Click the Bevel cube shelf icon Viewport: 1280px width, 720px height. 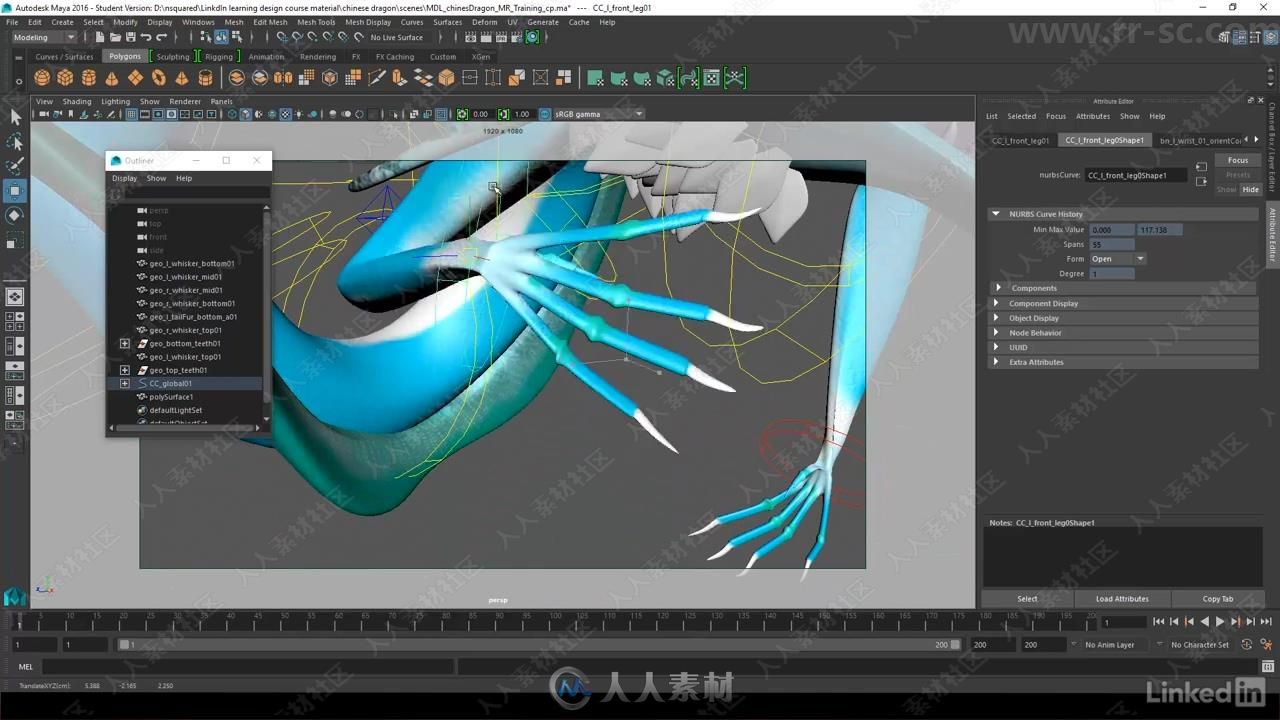click(446, 78)
